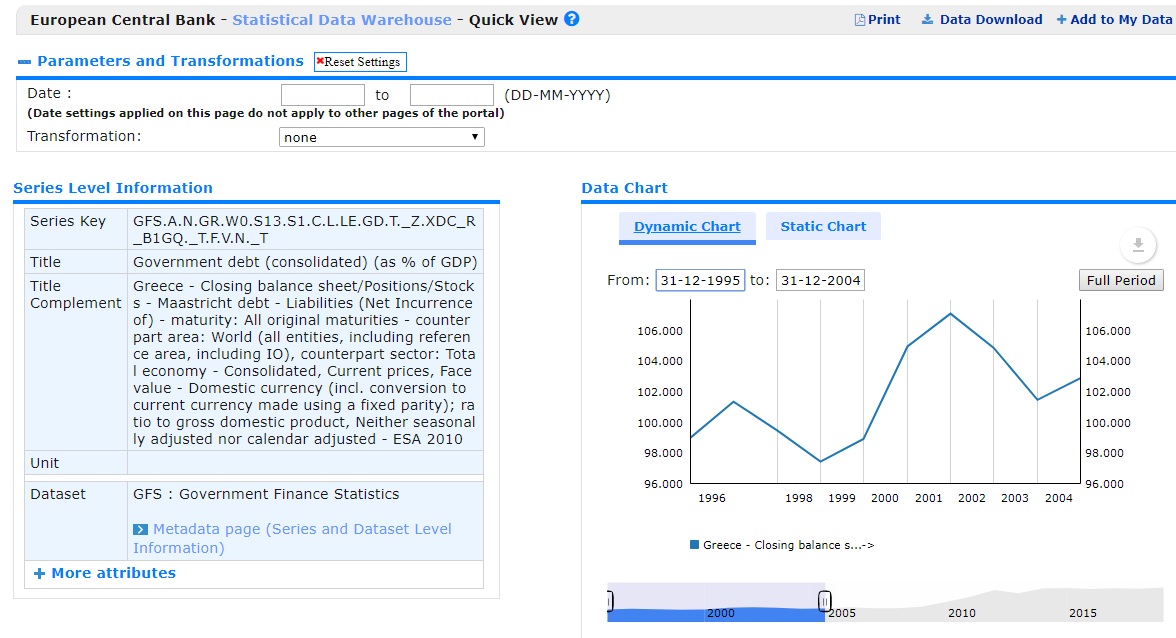The image size is (1176, 638).
Task: Click the 2010 mark on the range timeline
Action: tap(962, 613)
